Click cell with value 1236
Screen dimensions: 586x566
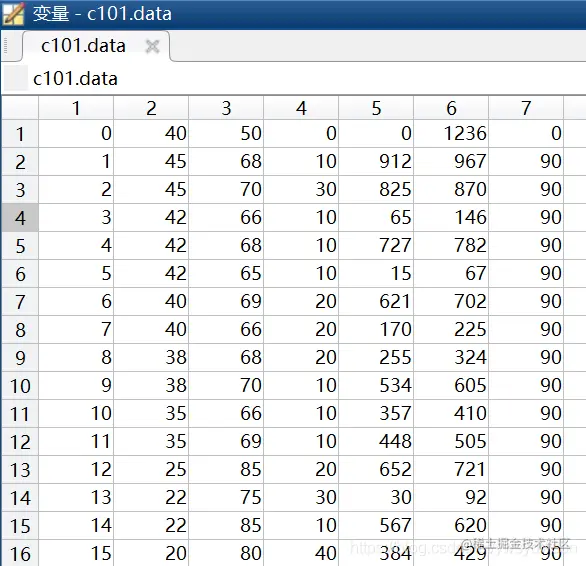point(451,133)
